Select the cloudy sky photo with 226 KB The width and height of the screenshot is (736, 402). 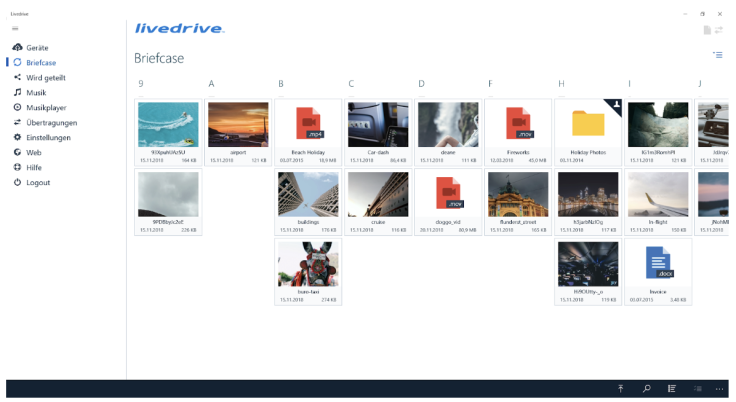click(x=168, y=194)
